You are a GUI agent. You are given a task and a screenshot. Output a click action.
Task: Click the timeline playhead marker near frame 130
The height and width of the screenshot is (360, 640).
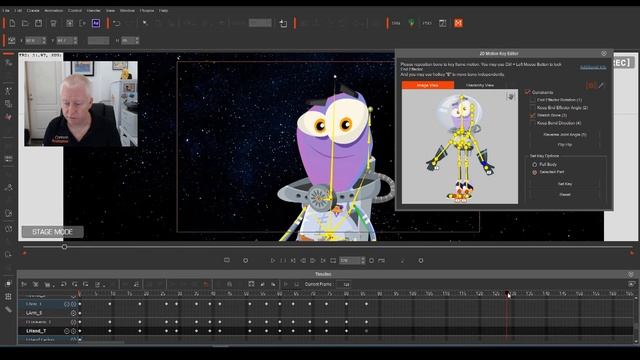507,293
